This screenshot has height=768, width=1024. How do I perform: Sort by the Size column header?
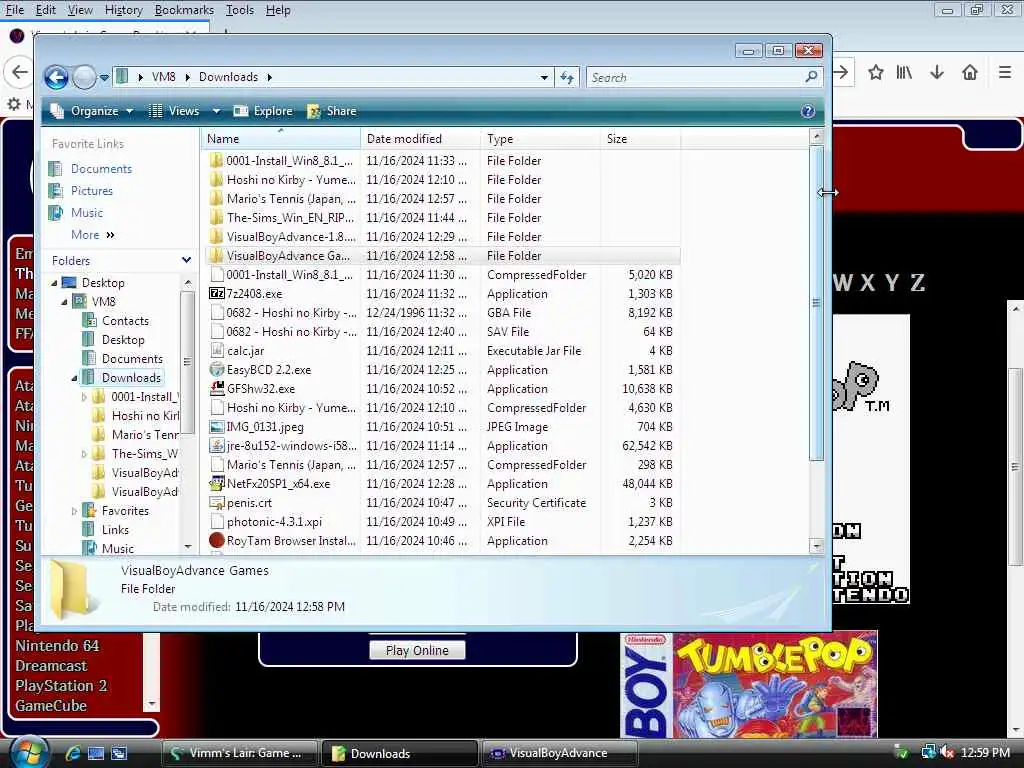[x=640, y=138]
